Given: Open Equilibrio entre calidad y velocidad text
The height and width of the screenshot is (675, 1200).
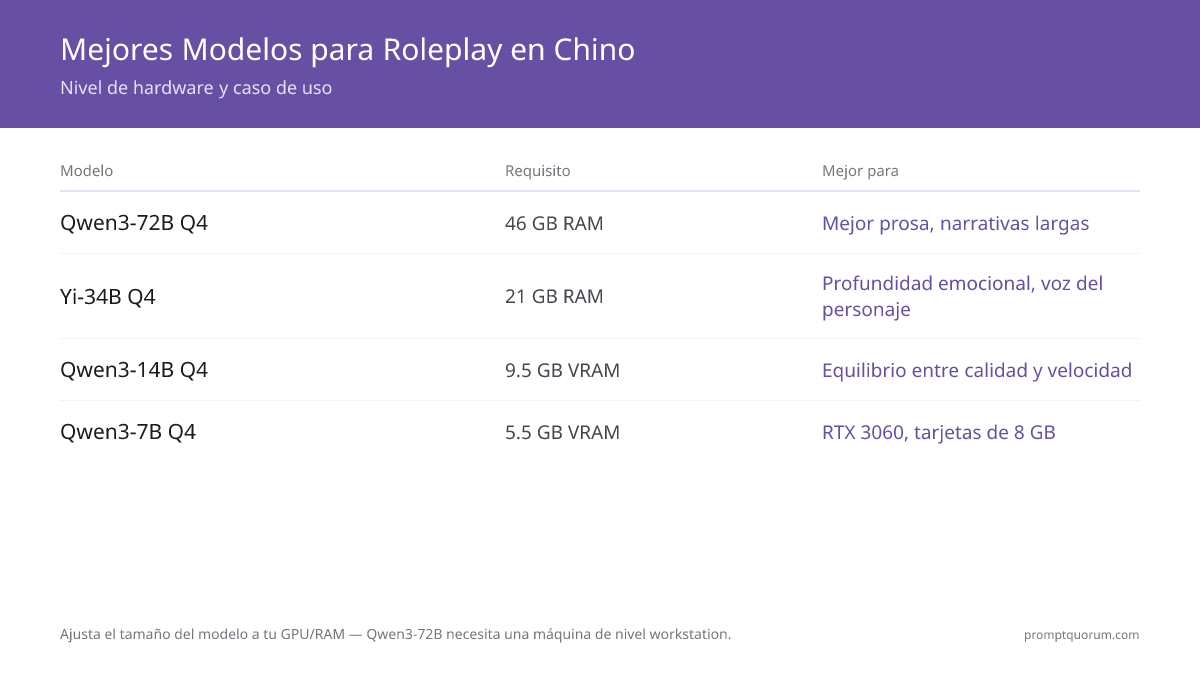Looking at the screenshot, I should [x=977, y=370].
